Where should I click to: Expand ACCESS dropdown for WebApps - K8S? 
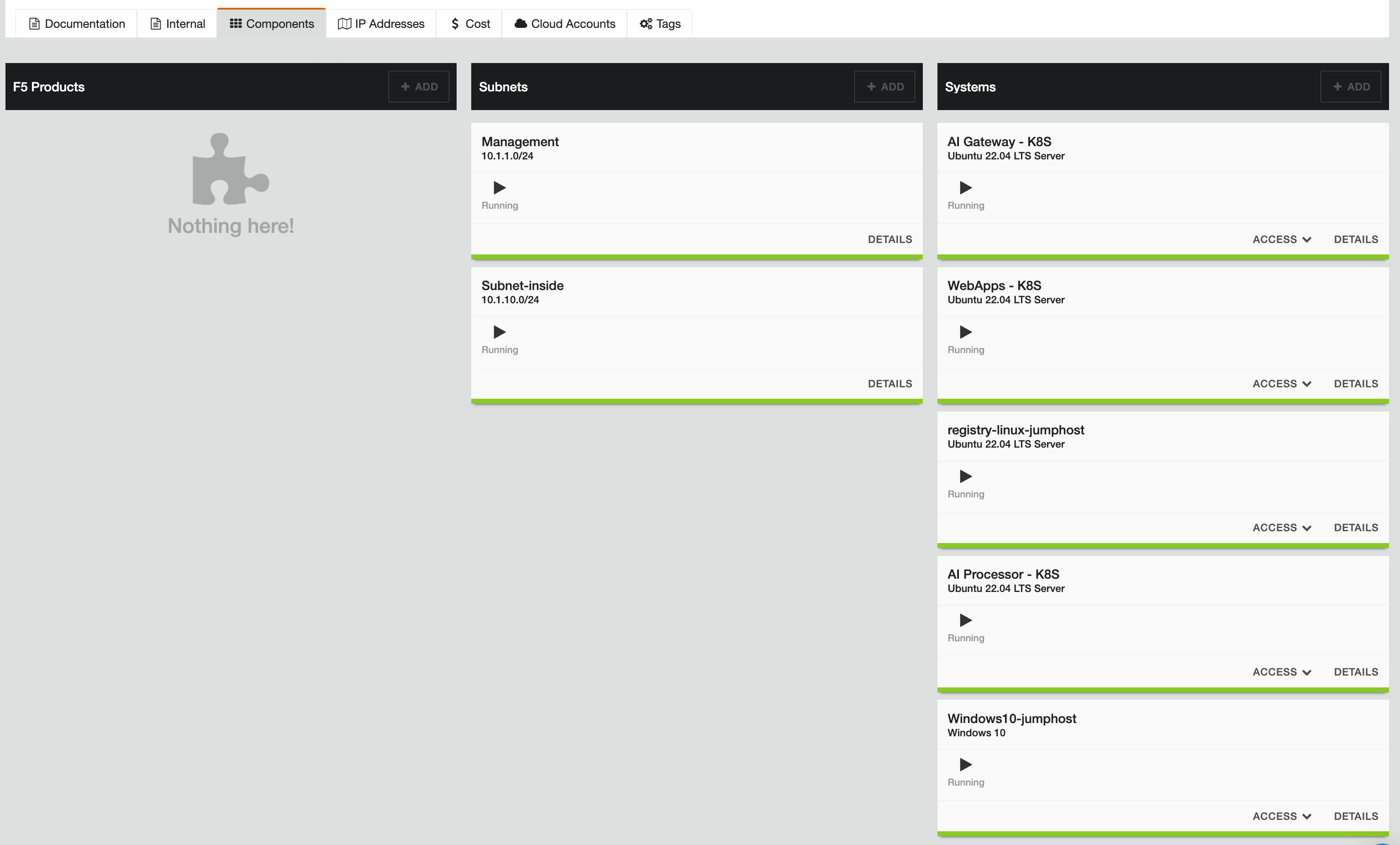(x=1281, y=384)
